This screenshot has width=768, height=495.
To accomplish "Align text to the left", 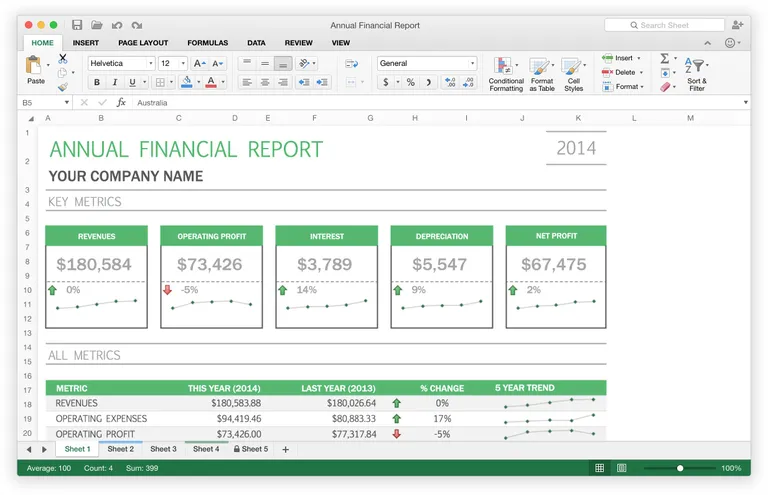I will point(247,82).
